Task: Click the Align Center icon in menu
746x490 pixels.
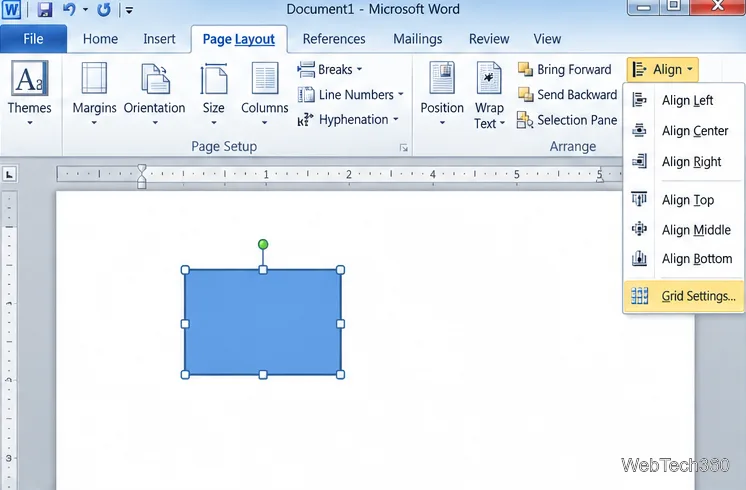Action: [x=639, y=130]
